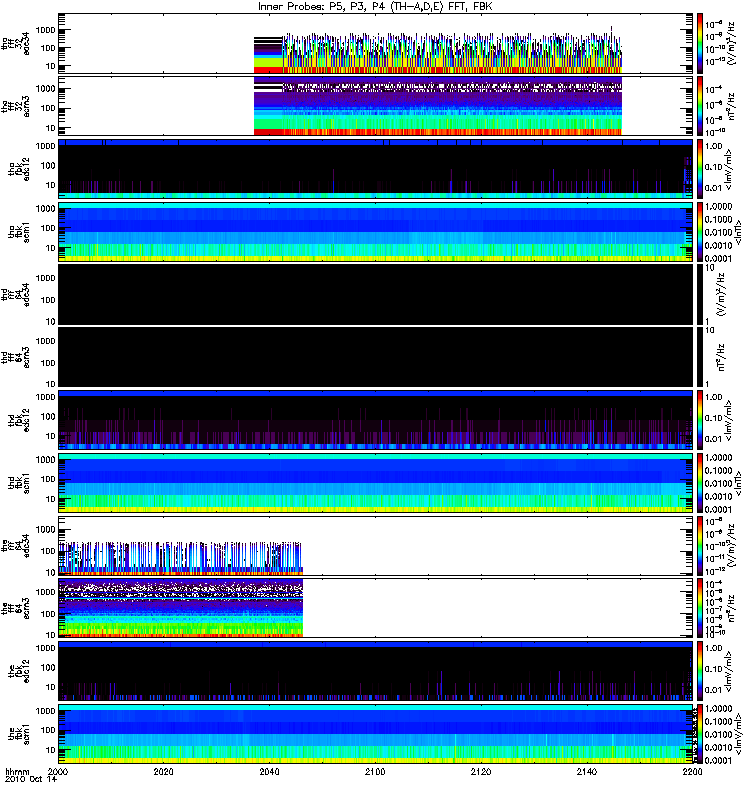Click 0.0001 color bar value of thd fbk scm1
The height and width of the screenshot is (800, 750).
point(718,509)
